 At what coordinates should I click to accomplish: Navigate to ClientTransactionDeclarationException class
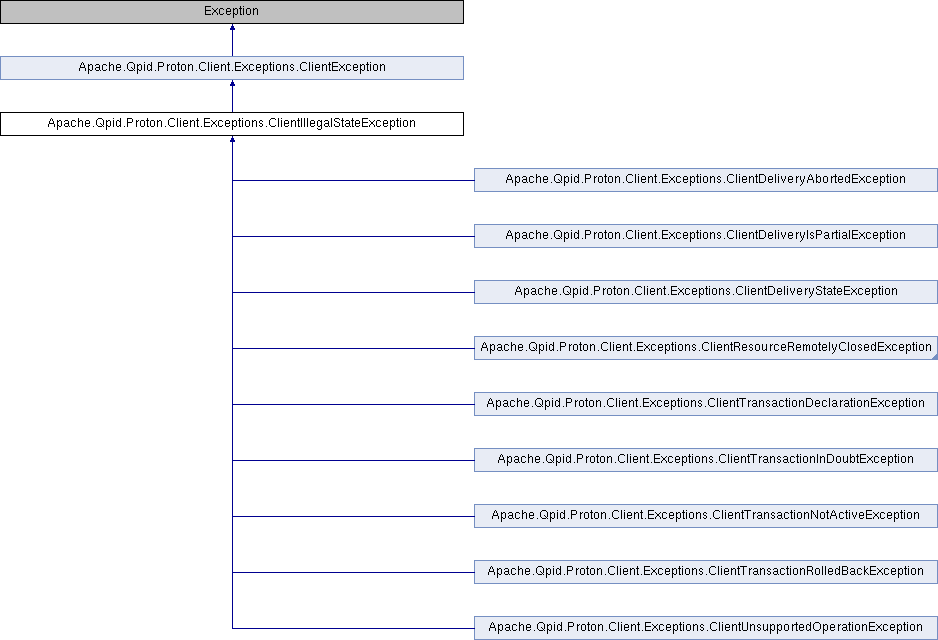point(705,404)
